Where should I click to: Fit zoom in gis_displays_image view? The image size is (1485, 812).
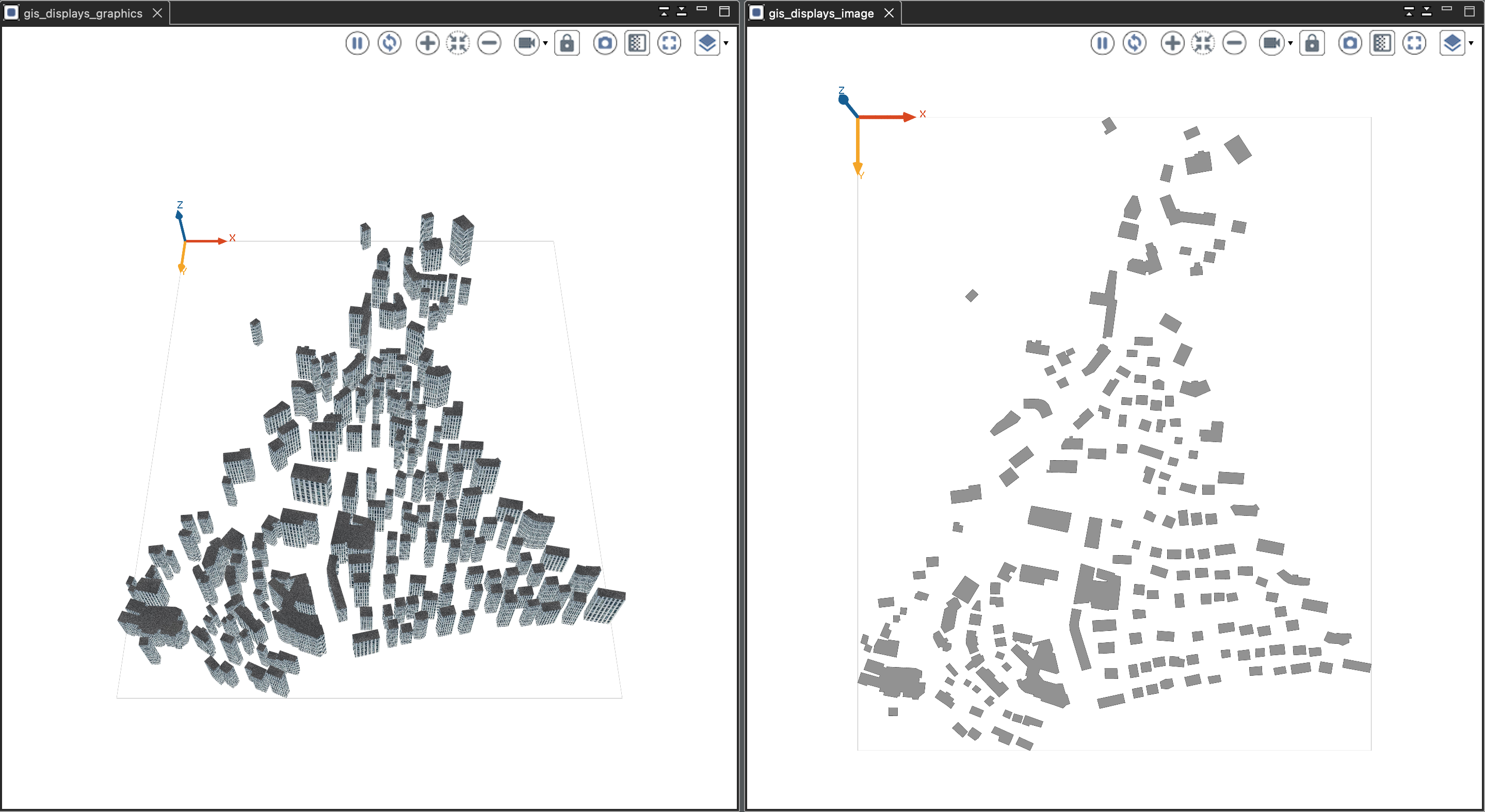pyautogui.click(x=1203, y=43)
